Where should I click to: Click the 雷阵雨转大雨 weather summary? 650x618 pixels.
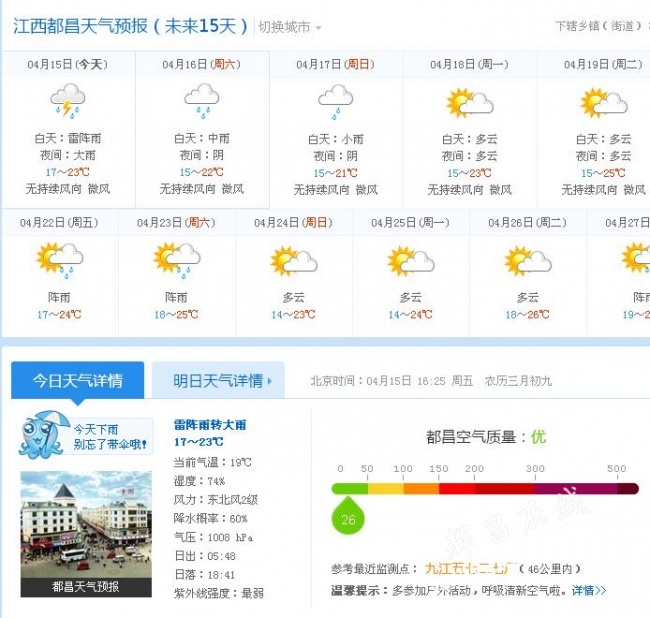pos(210,425)
